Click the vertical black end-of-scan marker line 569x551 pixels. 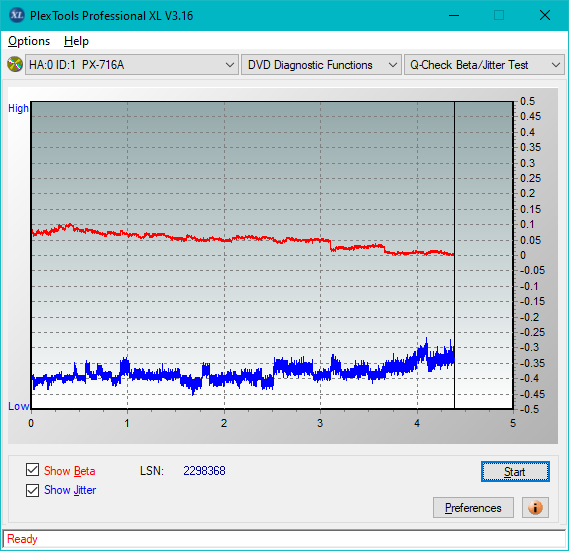pyautogui.click(x=454, y=255)
